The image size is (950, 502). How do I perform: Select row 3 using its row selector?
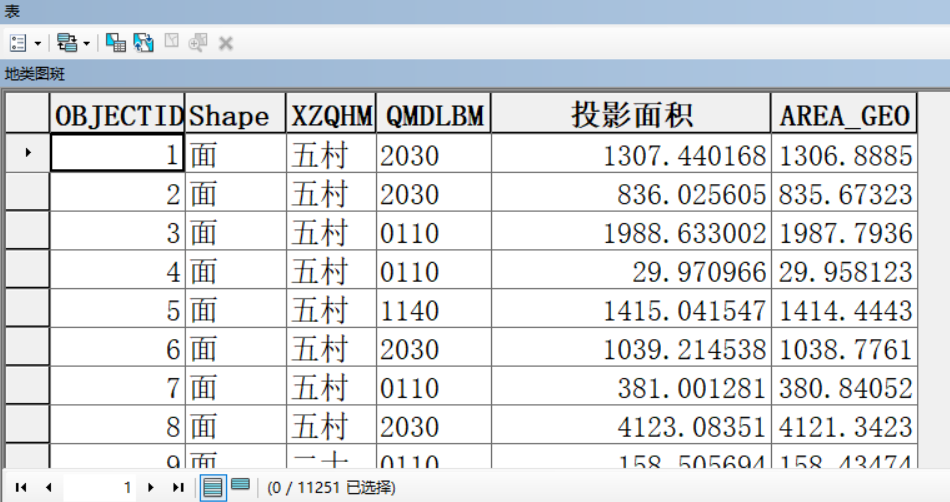(x=26, y=232)
